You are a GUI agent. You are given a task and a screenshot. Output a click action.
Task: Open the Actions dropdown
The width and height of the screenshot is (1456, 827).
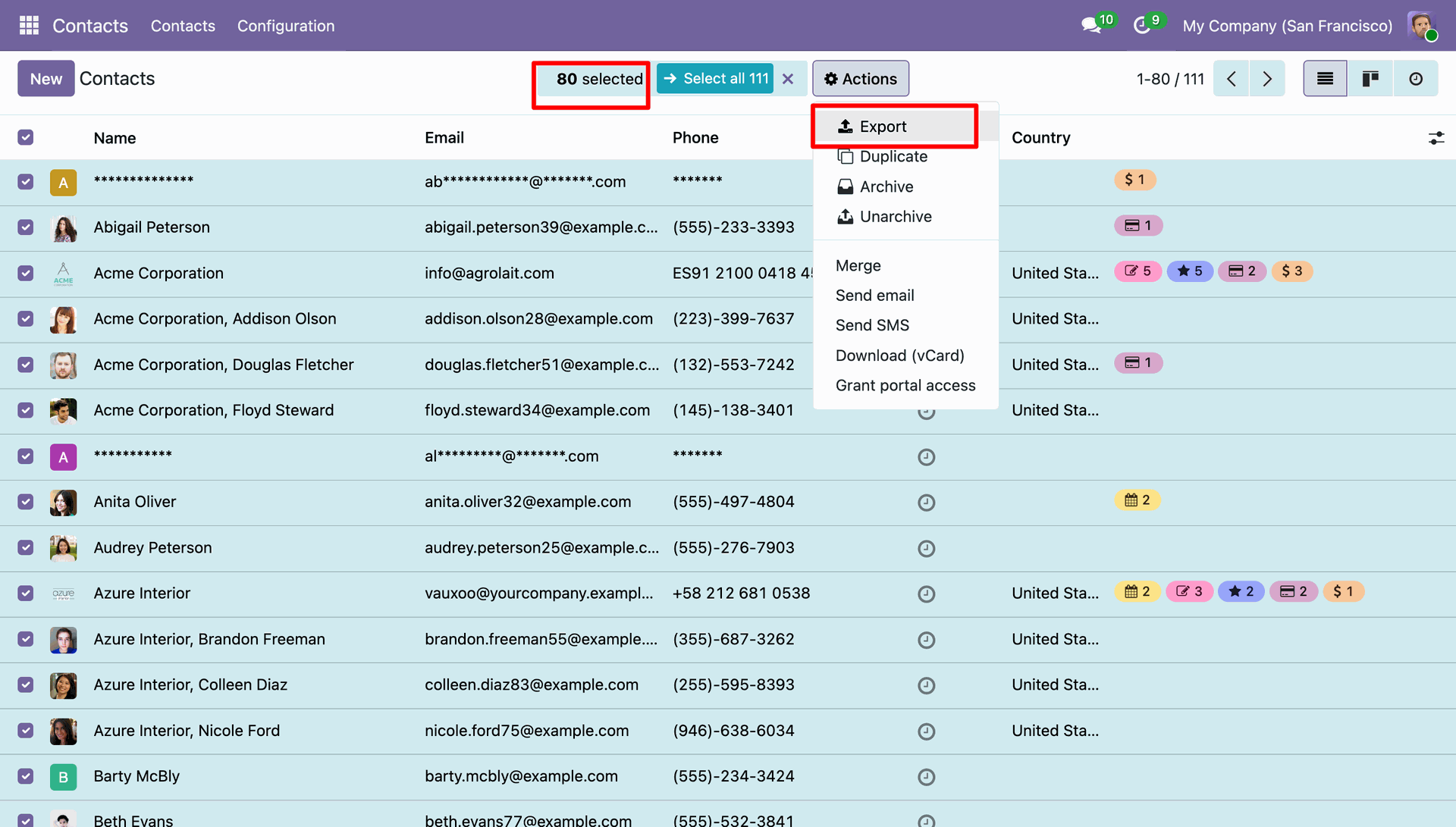861,79
